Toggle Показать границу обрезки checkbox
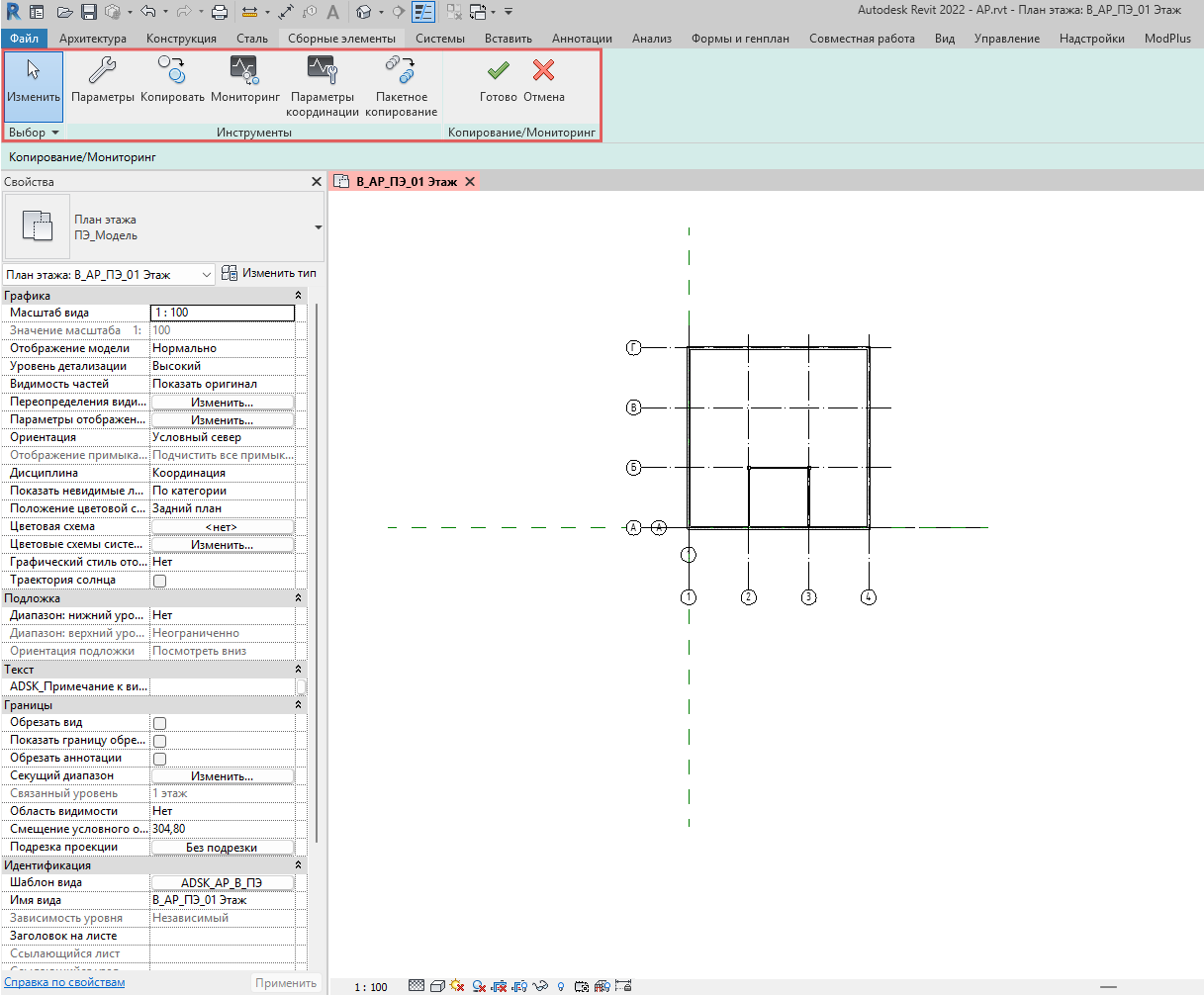Screen dimensions: 1204x995 coord(159,741)
